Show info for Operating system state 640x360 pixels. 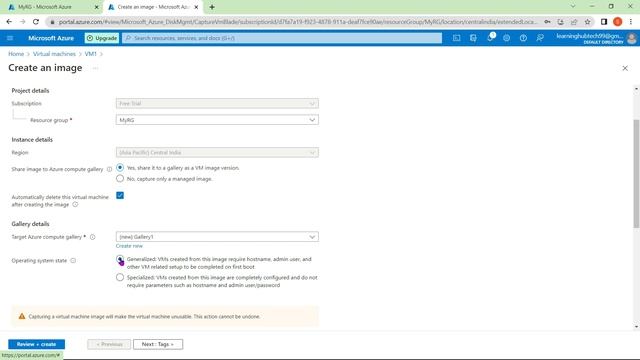pos(73,260)
